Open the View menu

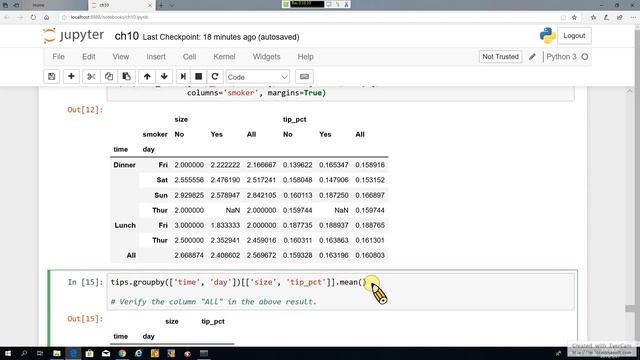point(121,57)
